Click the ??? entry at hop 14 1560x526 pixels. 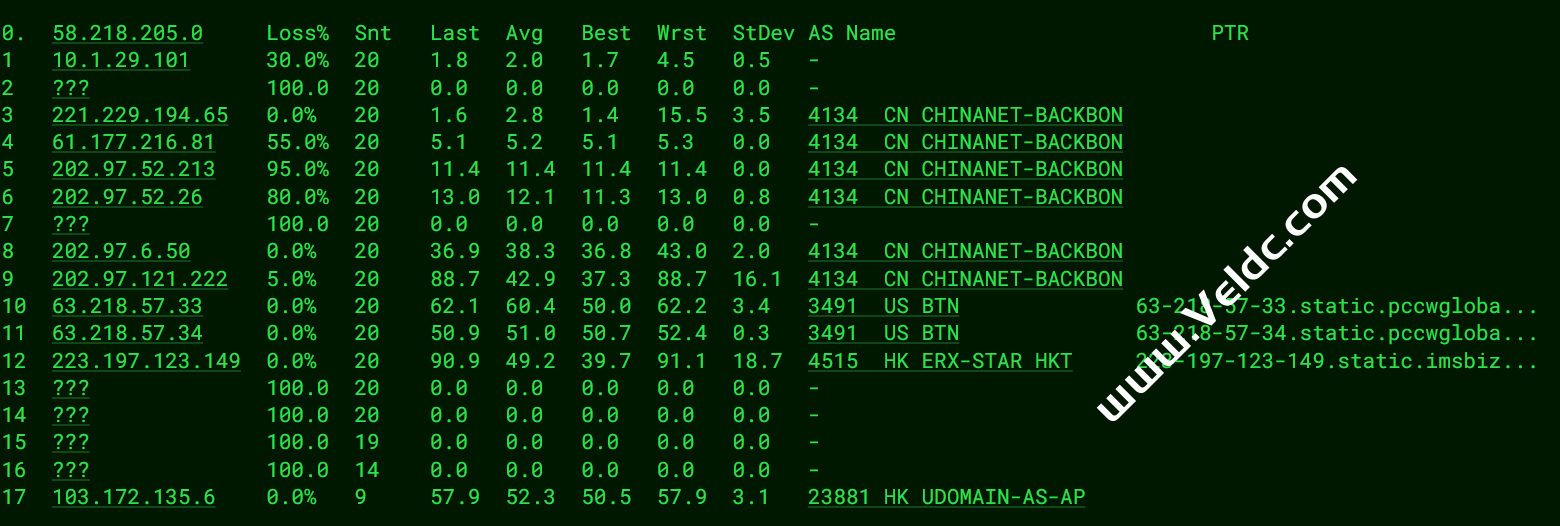click(x=71, y=415)
